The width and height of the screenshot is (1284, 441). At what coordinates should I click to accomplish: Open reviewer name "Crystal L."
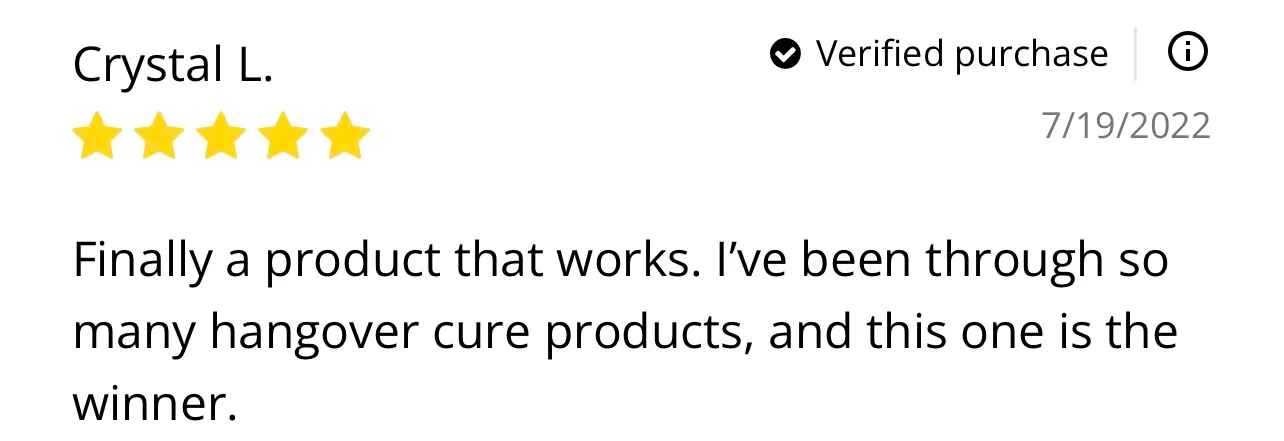click(x=172, y=66)
